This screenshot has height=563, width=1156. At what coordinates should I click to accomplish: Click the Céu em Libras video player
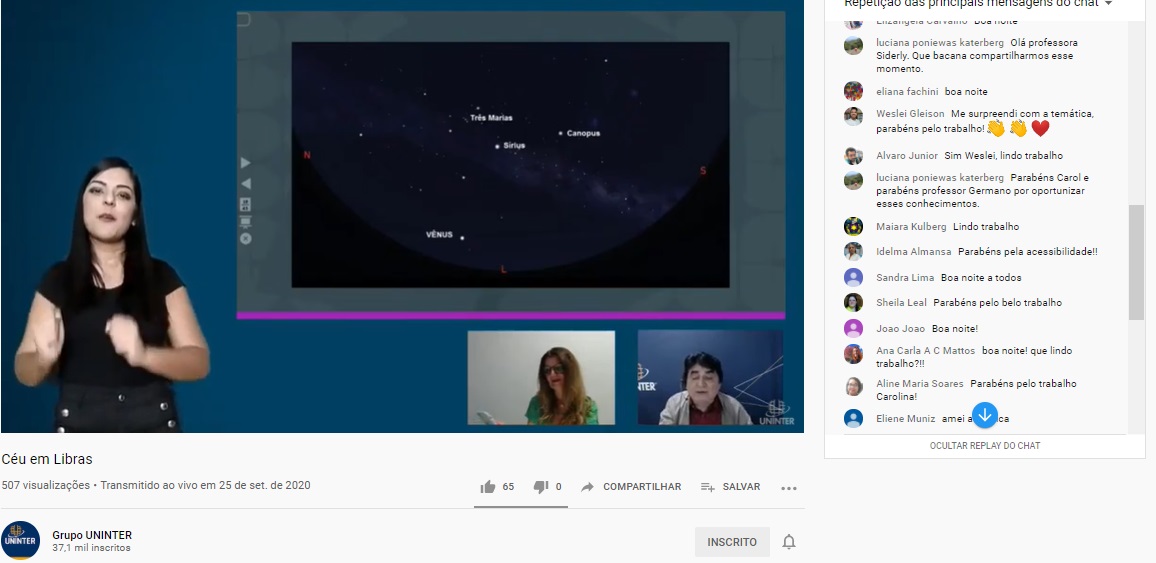point(402,216)
